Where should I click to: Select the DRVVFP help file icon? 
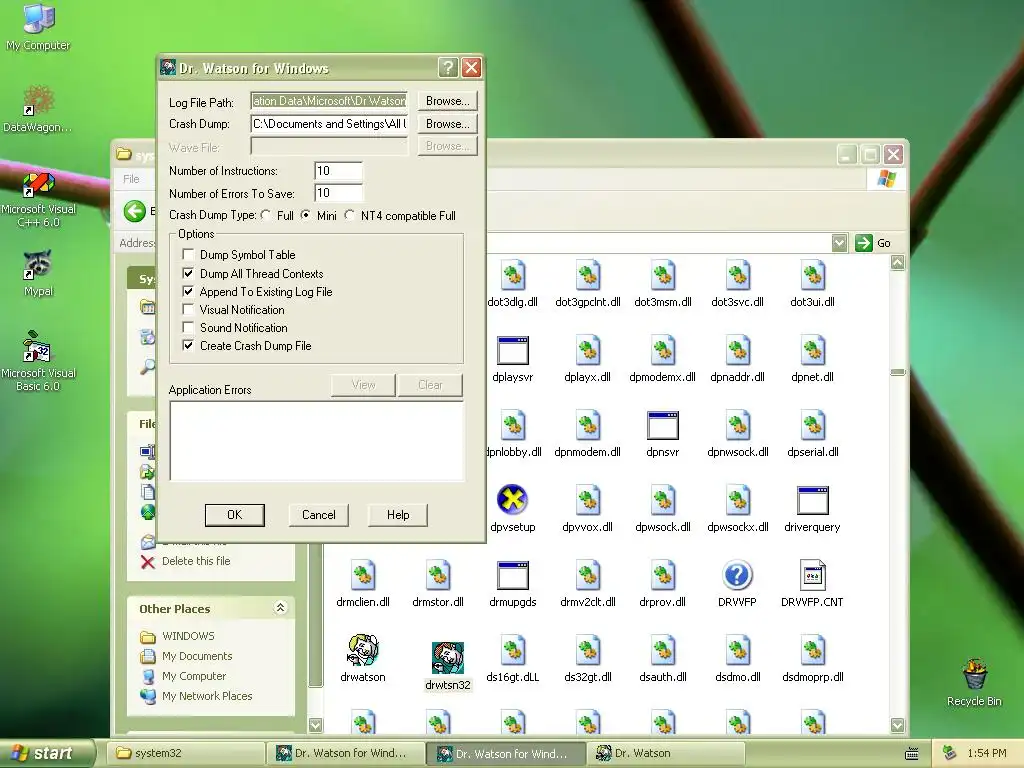pos(737,575)
